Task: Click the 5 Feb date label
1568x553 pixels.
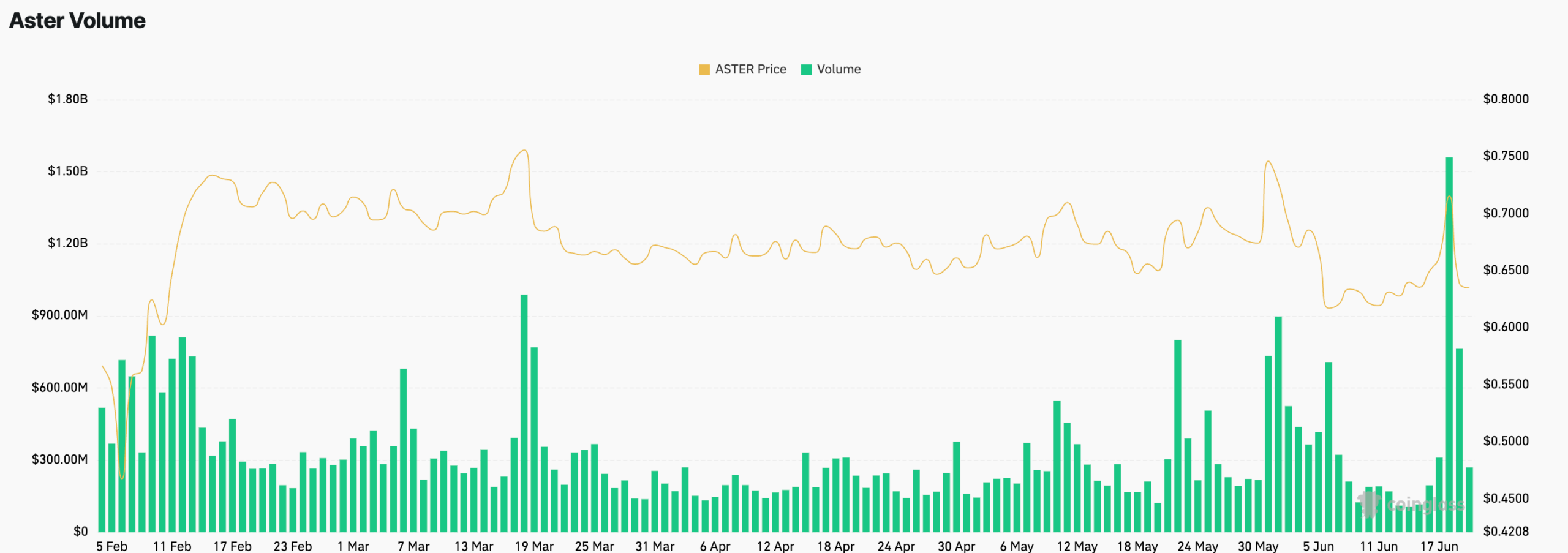Action: tap(112, 546)
